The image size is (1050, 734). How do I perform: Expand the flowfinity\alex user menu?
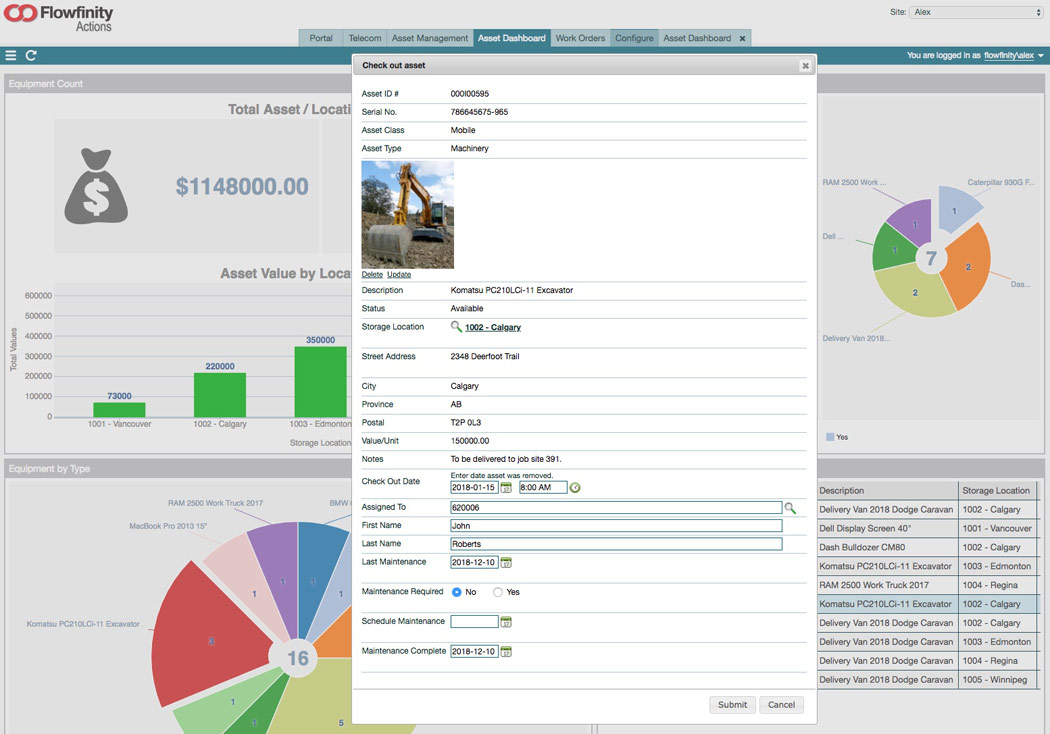1040,56
